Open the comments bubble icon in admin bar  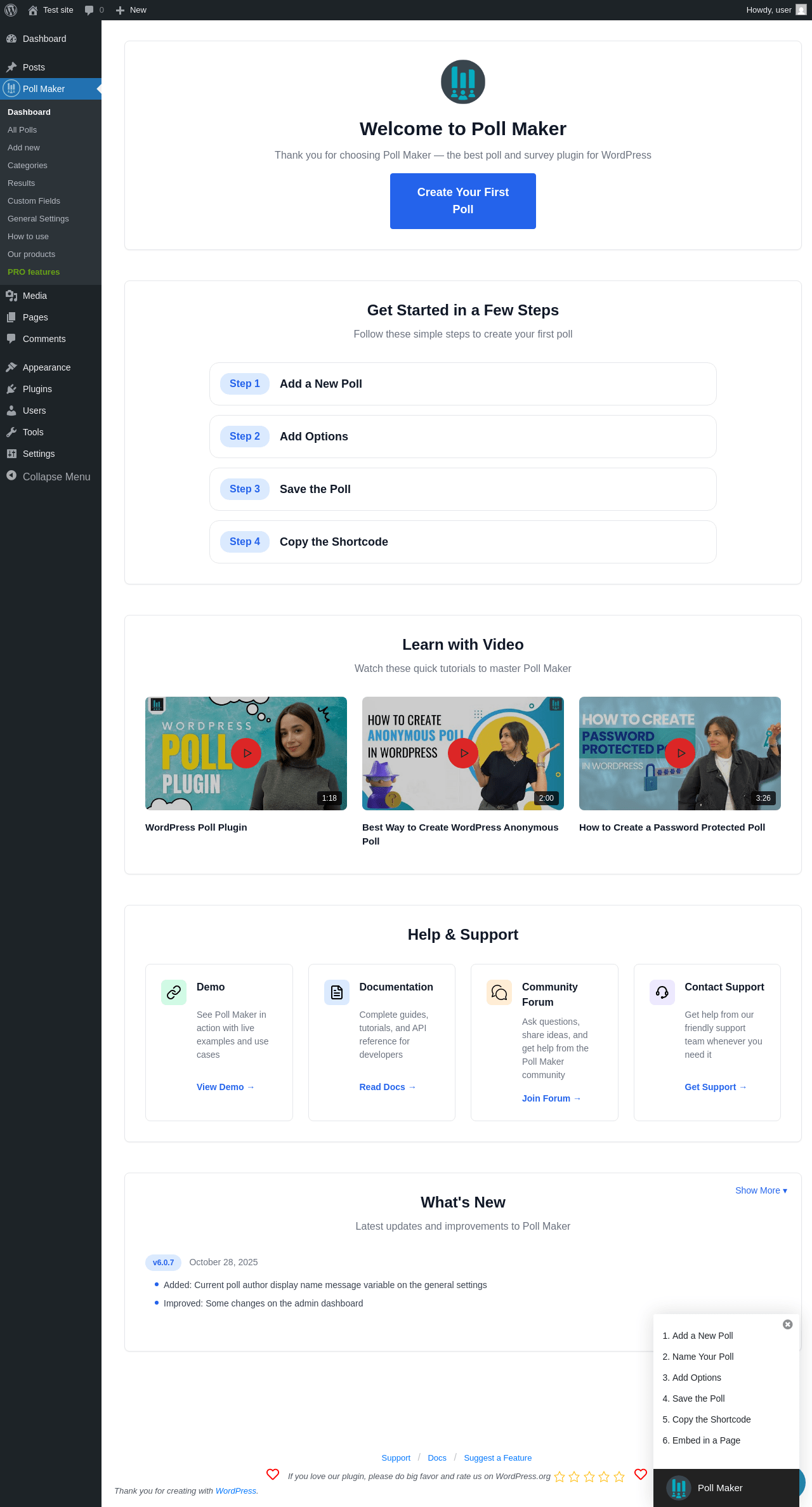[x=89, y=10]
